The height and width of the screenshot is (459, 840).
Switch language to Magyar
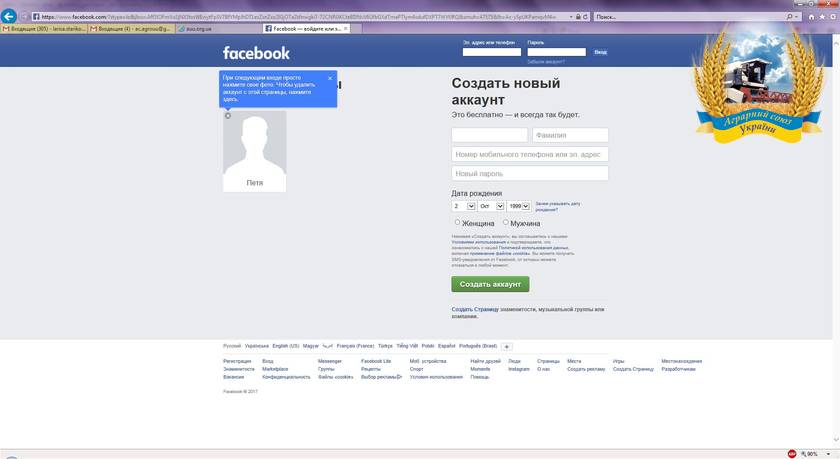pyautogui.click(x=311, y=346)
